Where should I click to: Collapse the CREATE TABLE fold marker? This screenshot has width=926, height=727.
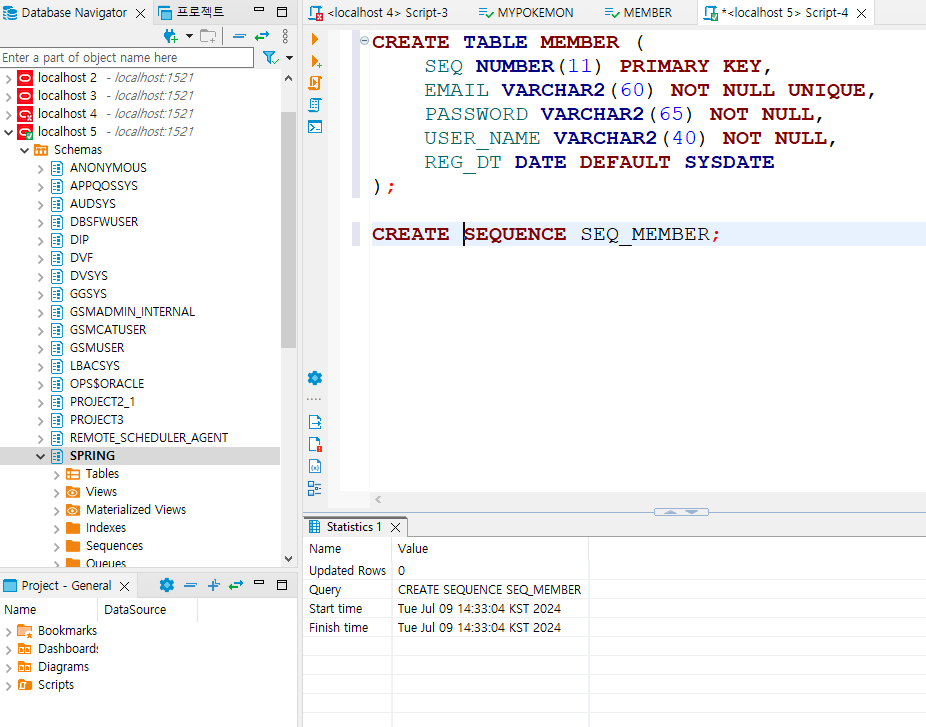(x=363, y=42)
